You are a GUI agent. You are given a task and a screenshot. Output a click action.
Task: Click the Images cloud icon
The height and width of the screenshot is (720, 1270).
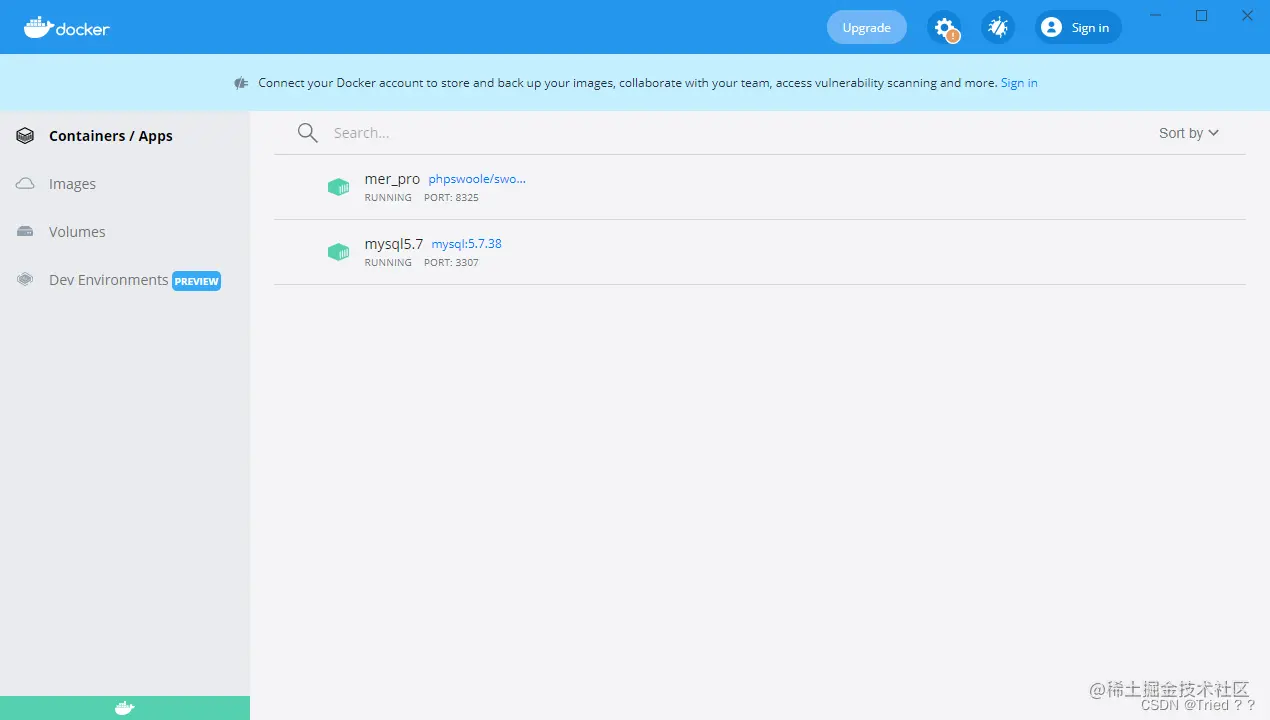(25, 184)
